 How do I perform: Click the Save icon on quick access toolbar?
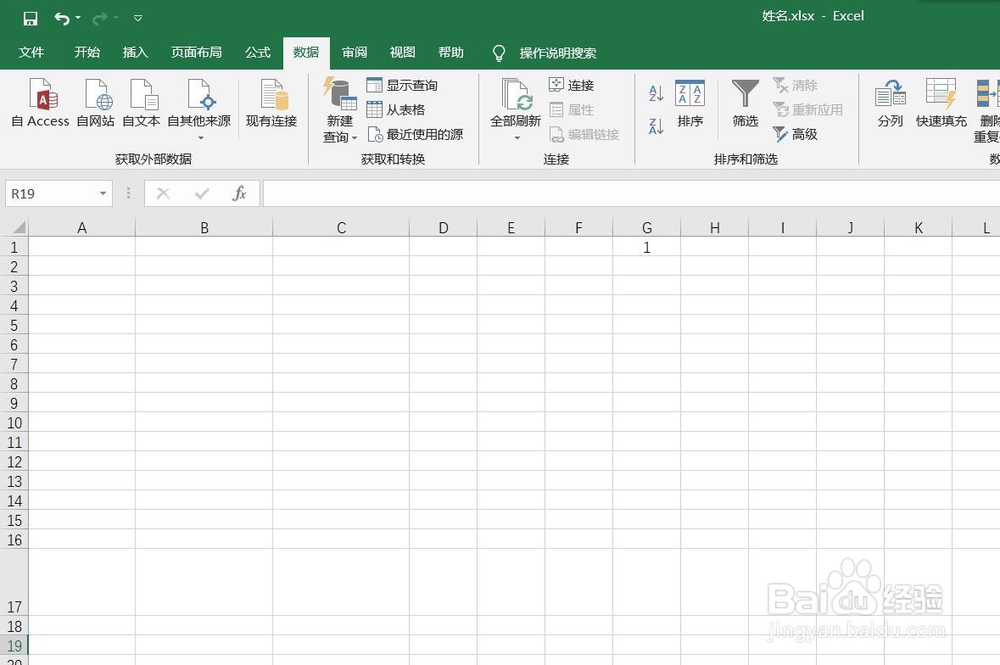point(29,16)
